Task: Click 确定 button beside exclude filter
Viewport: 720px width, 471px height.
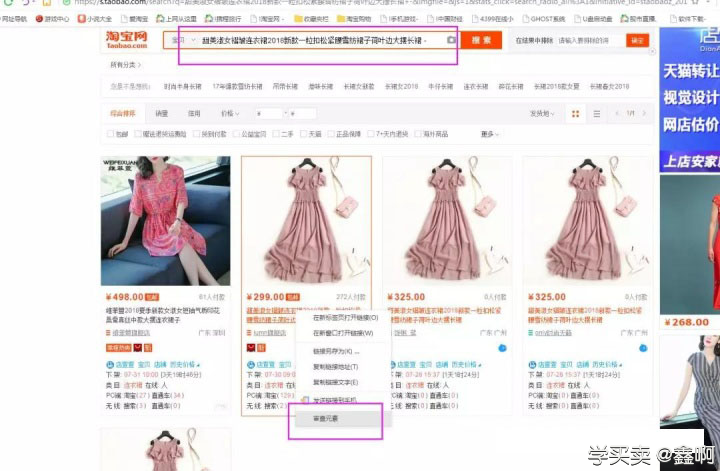Action: (x=637, y=40)
